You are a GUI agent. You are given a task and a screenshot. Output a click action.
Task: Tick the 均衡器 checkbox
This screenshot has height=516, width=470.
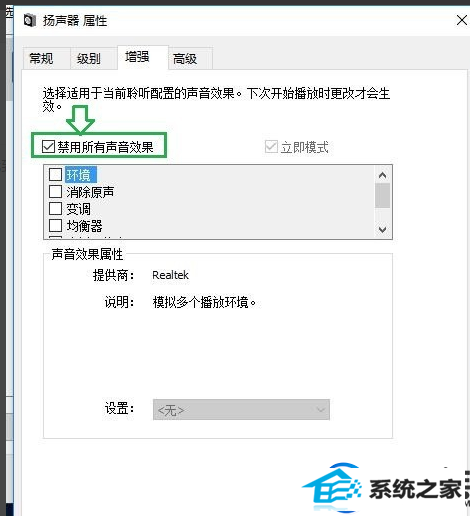[x=55, y=226]
